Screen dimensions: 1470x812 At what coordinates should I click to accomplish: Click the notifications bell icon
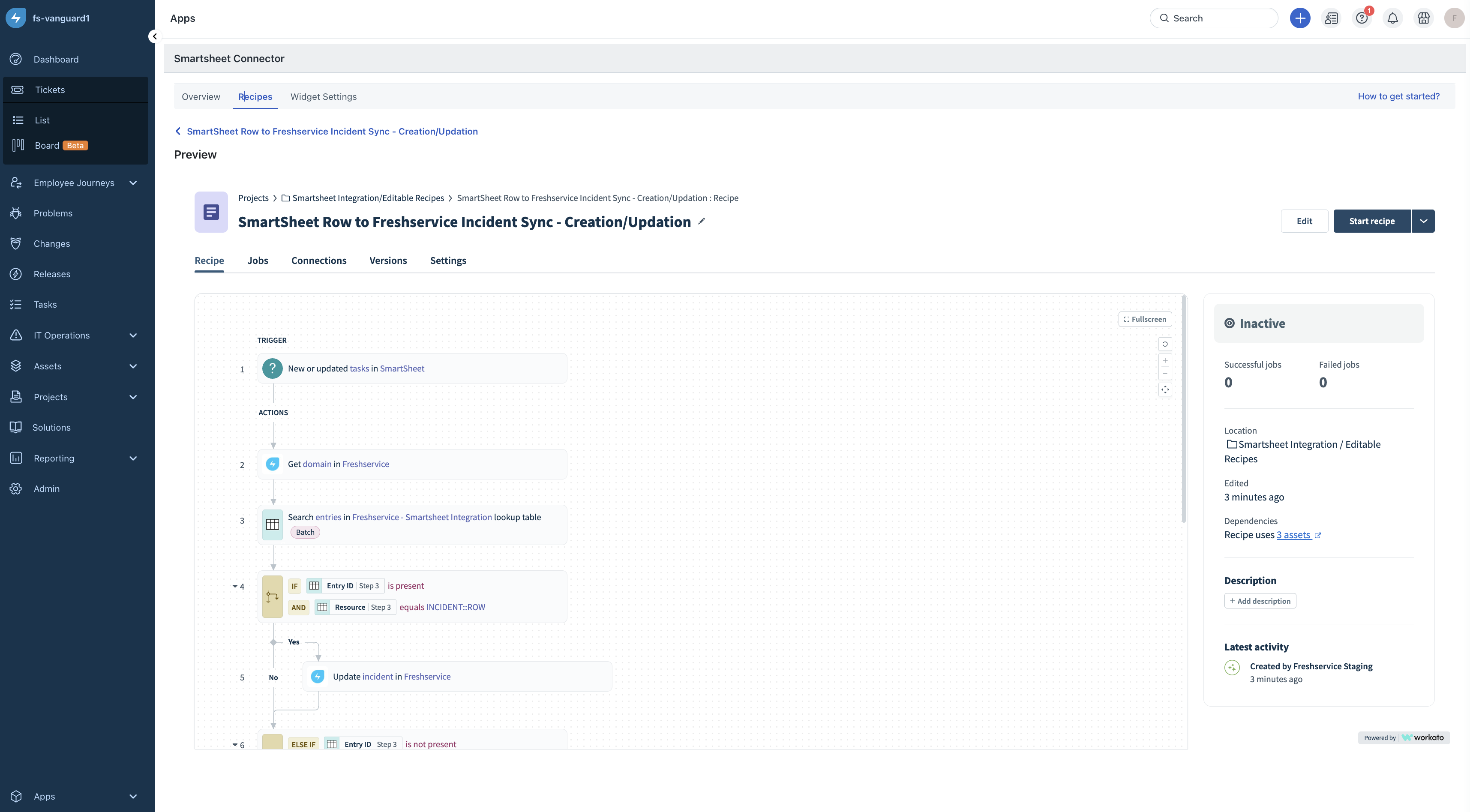point(1392,18)
